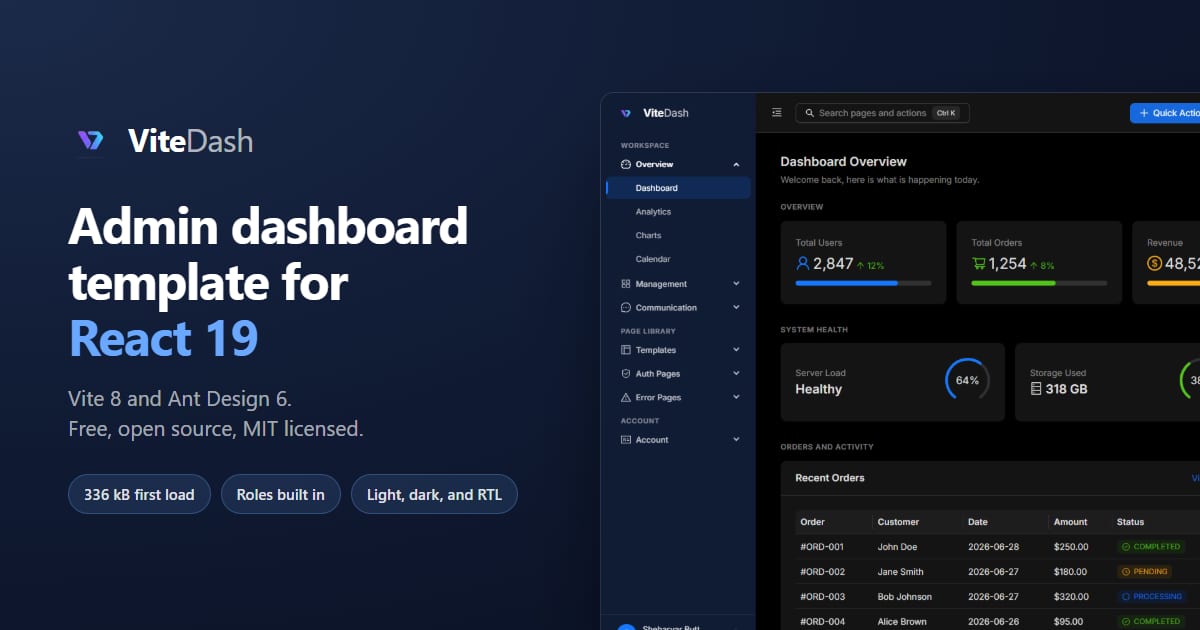The image size is (1200, 630).
Task: Click the Management menu label
Action: [x=661, y=284]
